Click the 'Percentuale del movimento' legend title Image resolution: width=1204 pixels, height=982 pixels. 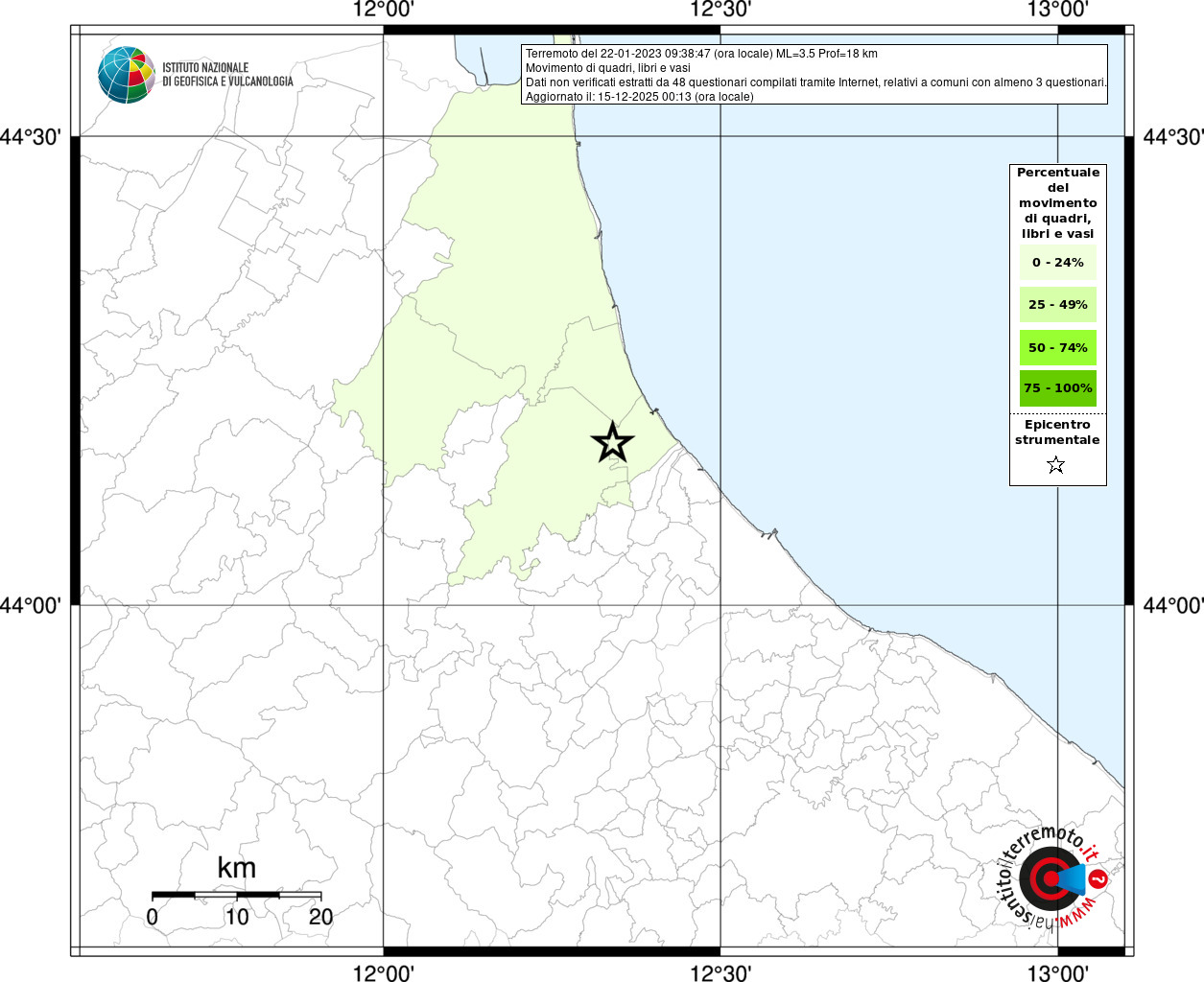pos(1057,202)
